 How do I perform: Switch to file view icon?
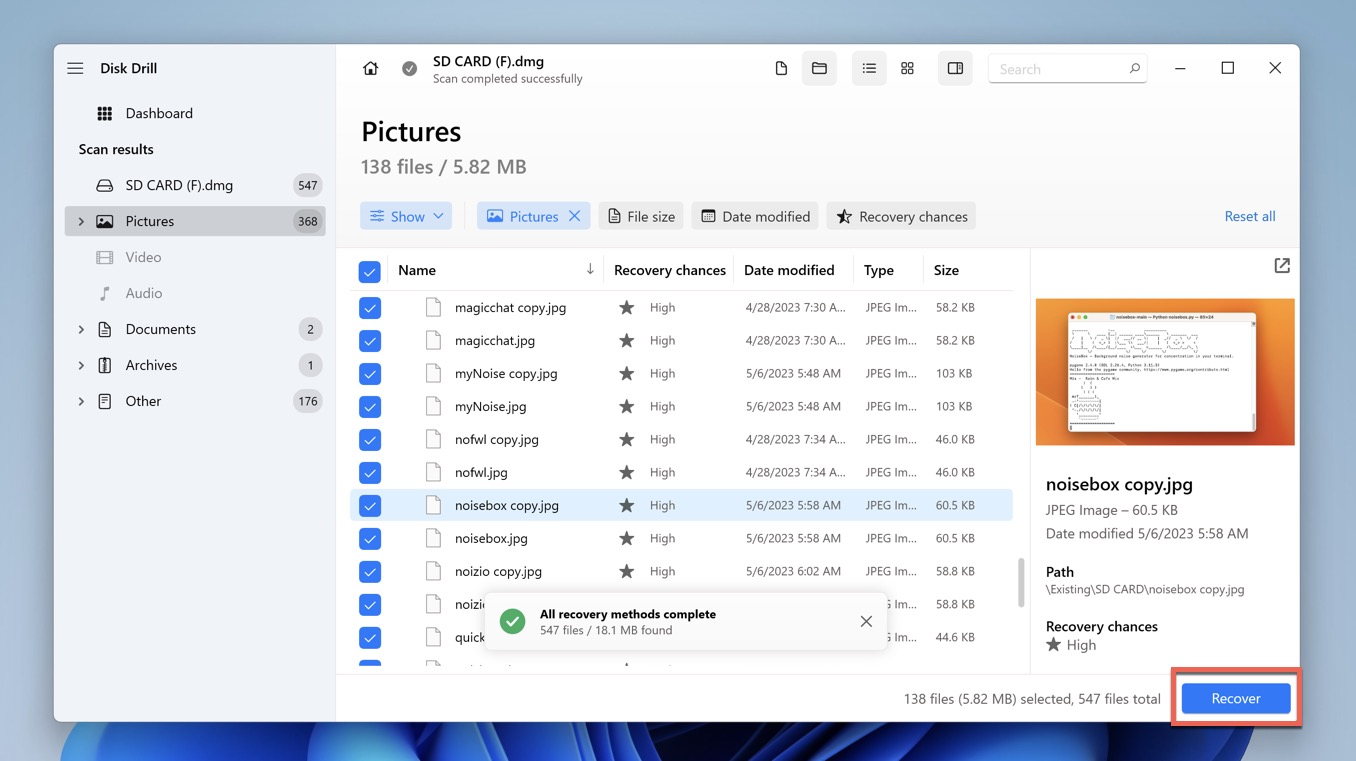pos(781,69)
